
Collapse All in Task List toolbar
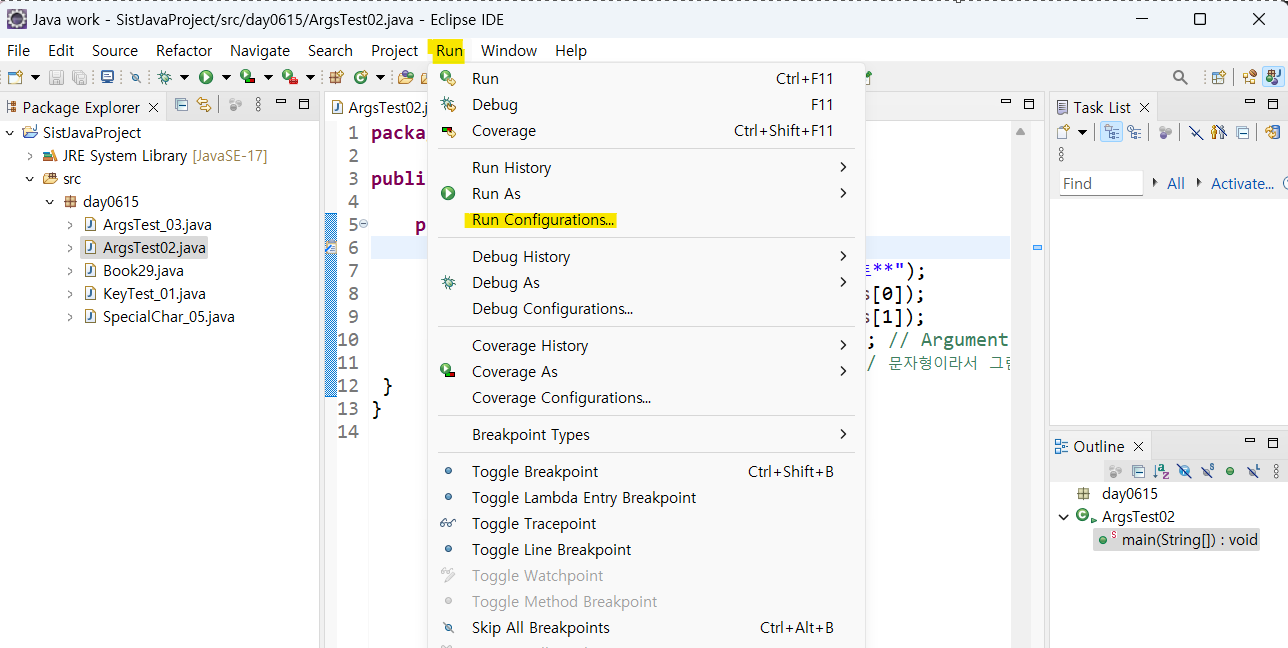(1242, 132)
